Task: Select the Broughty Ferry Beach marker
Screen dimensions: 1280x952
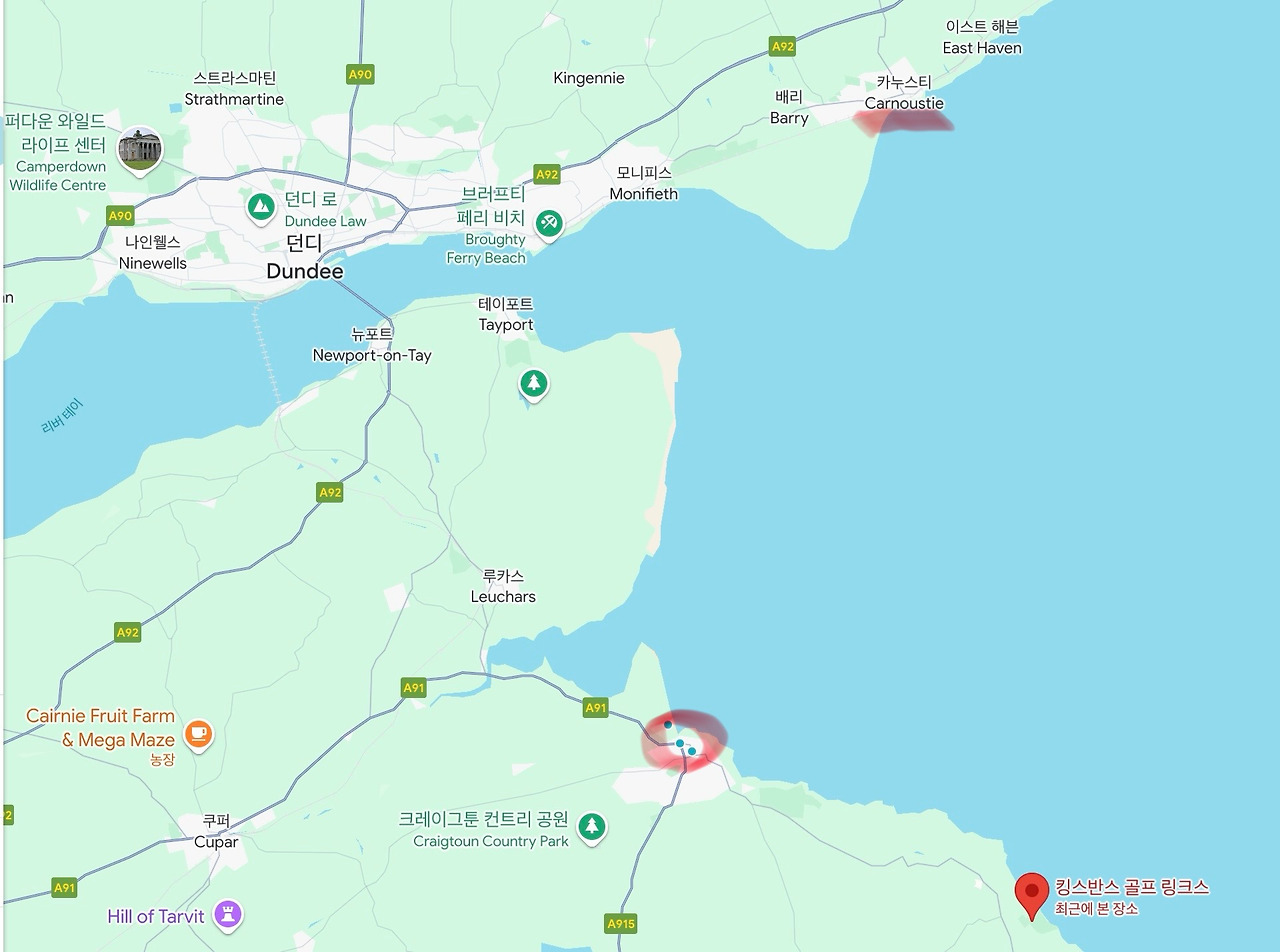Action: 548,223
